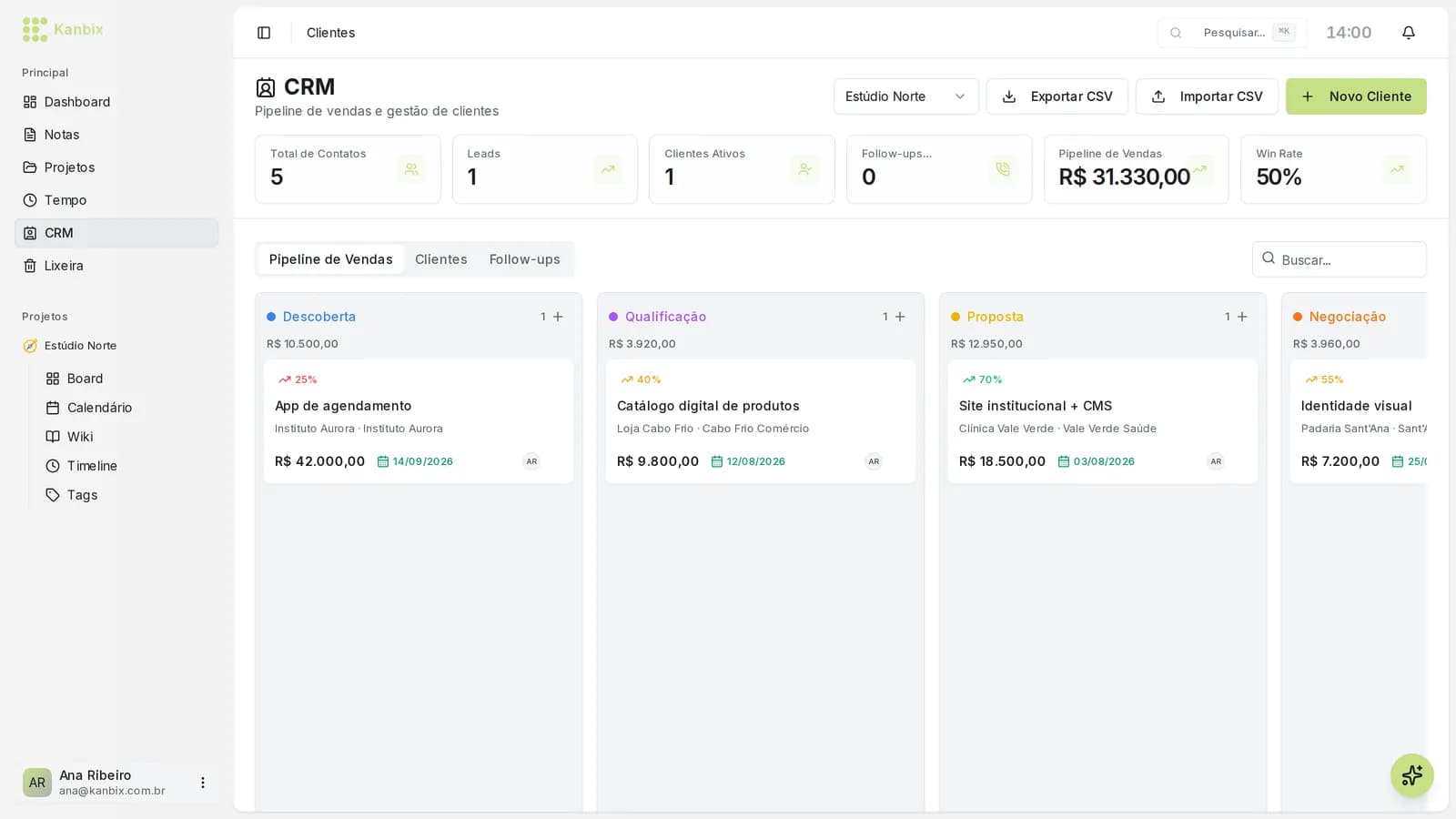Click the AR avatar on Catálogo digital card
Image resolution: width=1456 pixels, height=819 pixels.
tap(875, 461)
